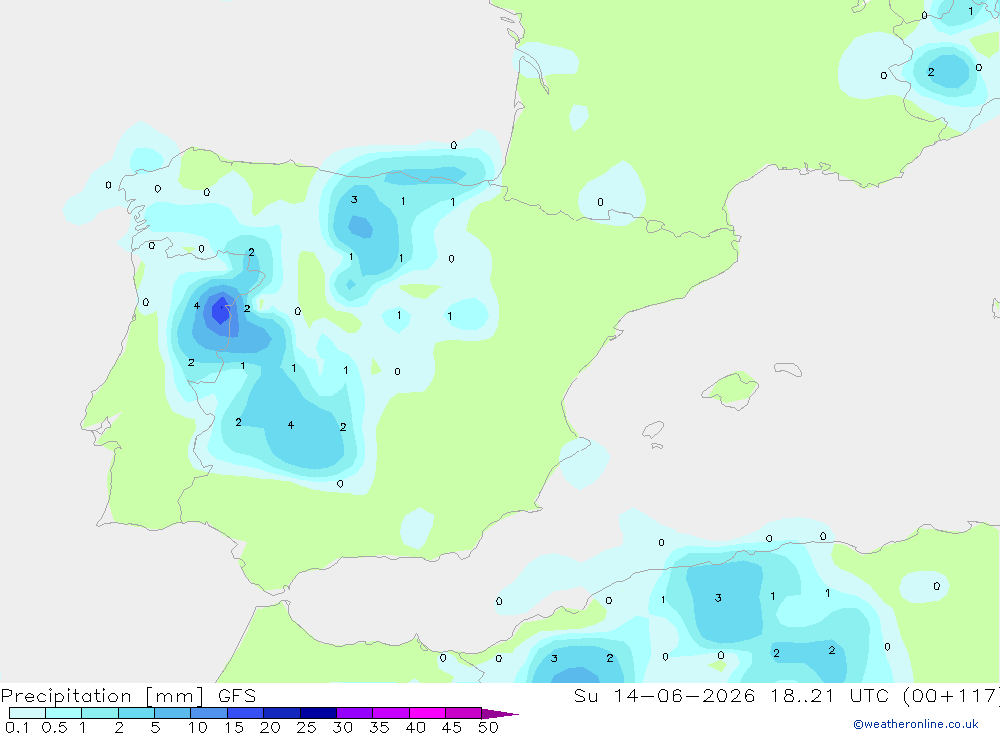
Task: Click the 0.1–0.5 mm legend color swatch
Action: [x=27, y=713]
